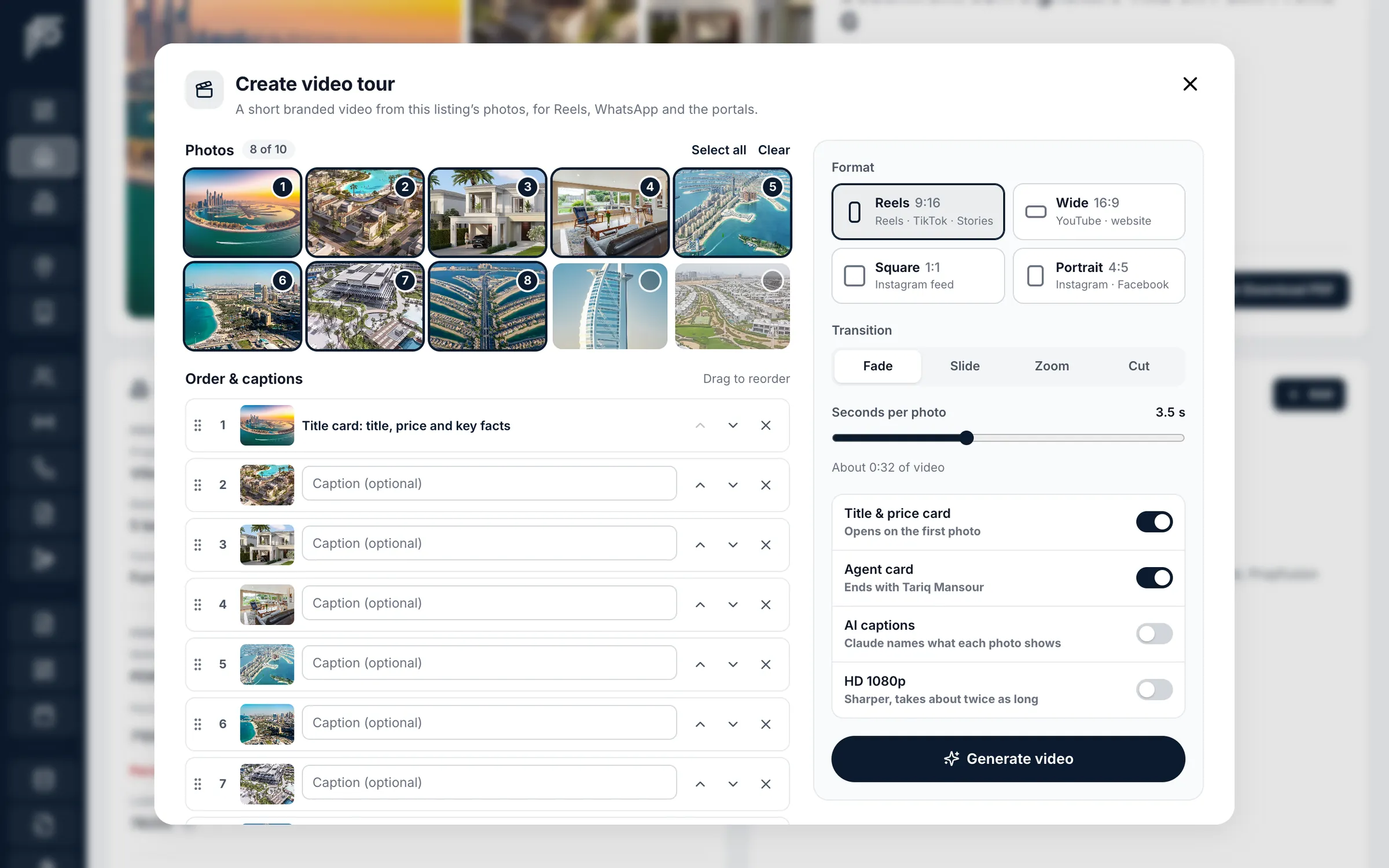1389x868 pixels.
Task: Turn off Agent card toggle
Action: click(x=1154, y=578)
